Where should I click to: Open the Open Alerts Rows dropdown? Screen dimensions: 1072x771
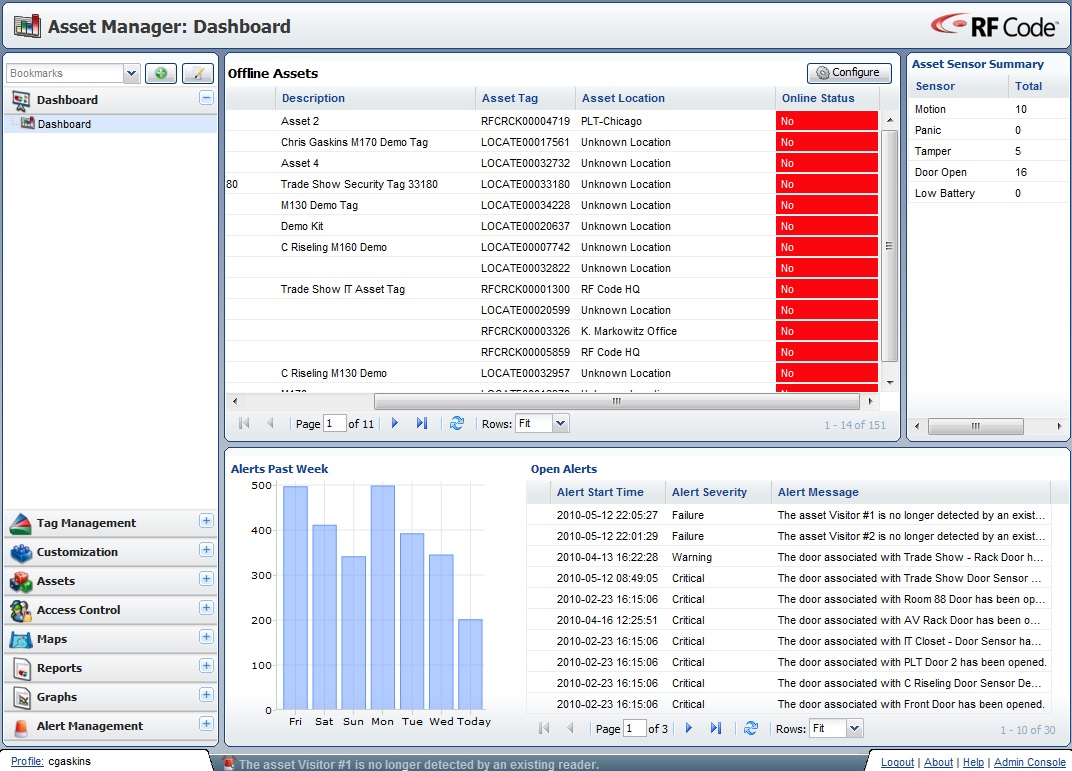point(854,729)
